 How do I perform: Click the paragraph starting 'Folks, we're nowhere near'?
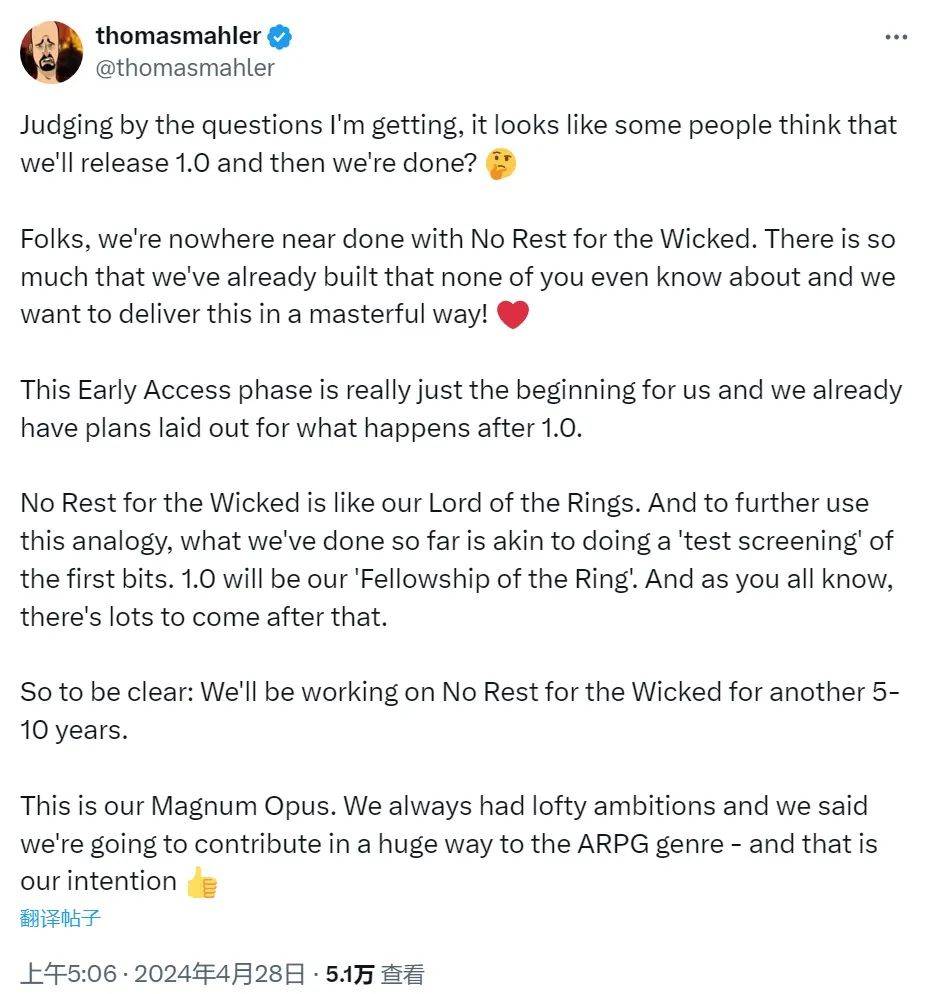458,277
